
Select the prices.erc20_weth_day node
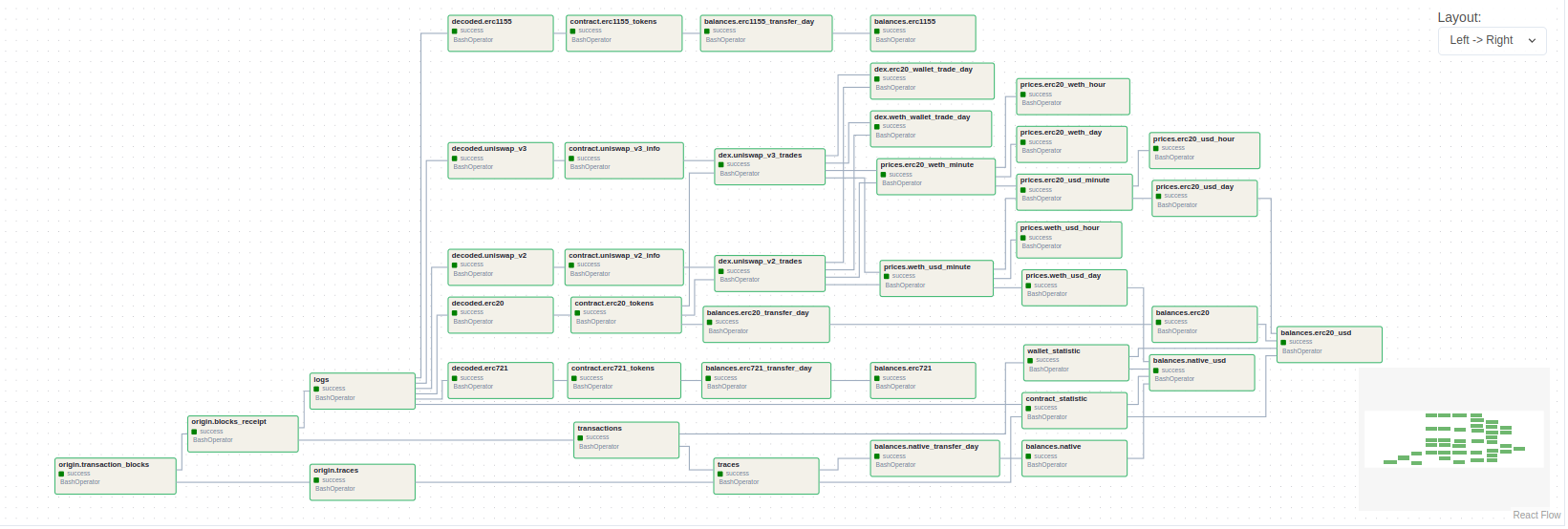[x=1072, y=144]
